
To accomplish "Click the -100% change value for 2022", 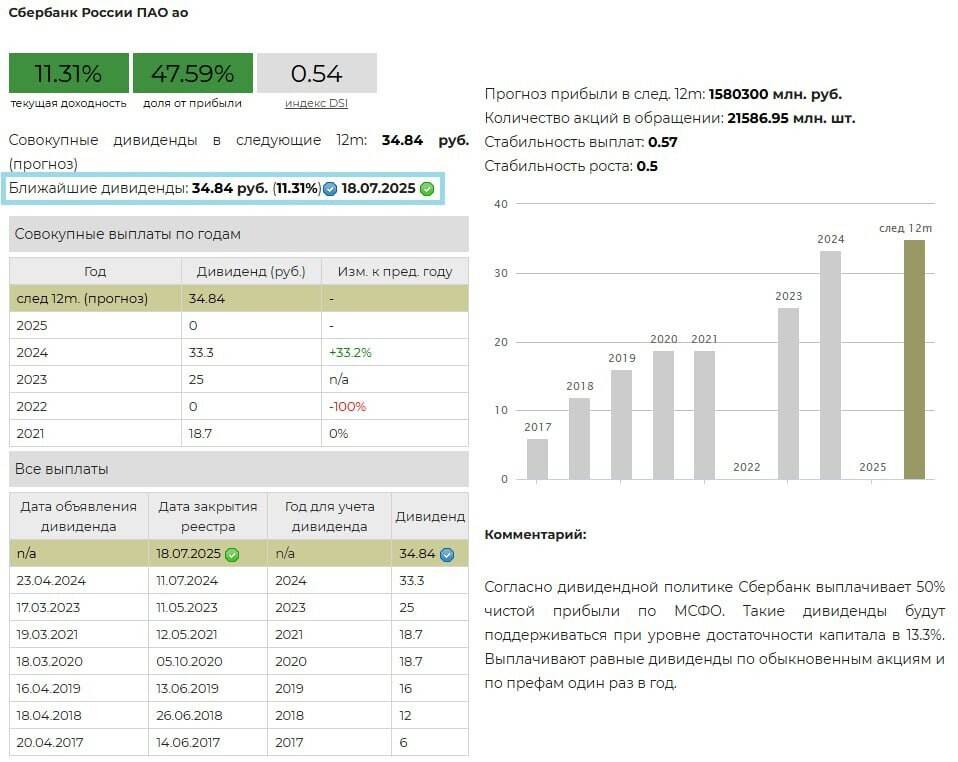I will (347, 407).
